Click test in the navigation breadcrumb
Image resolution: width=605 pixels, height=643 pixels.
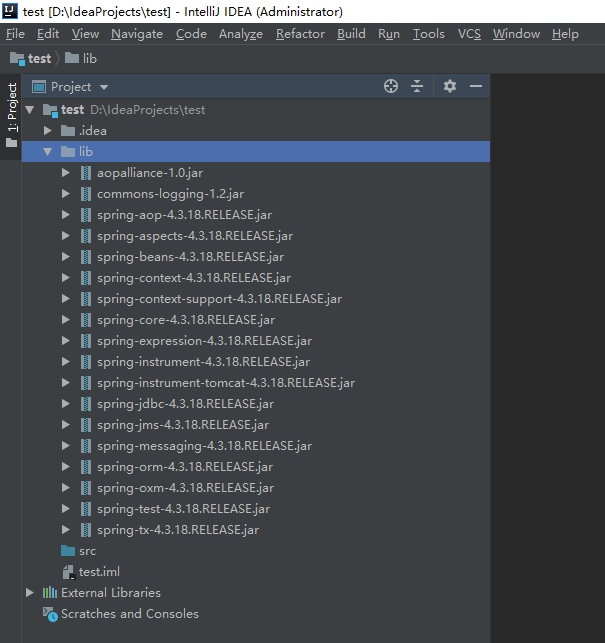(x=39, y=59)
